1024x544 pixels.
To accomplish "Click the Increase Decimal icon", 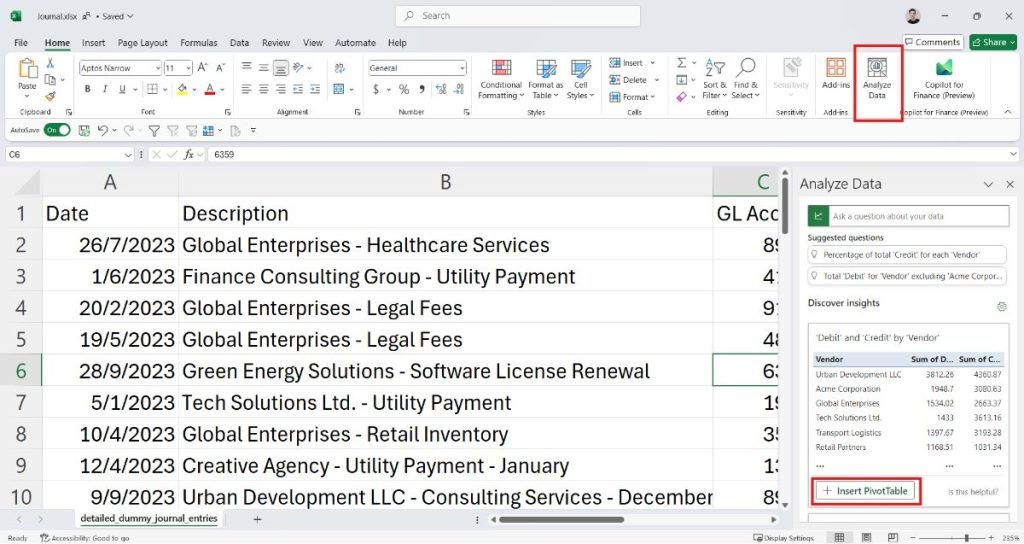I will (441, 89).
